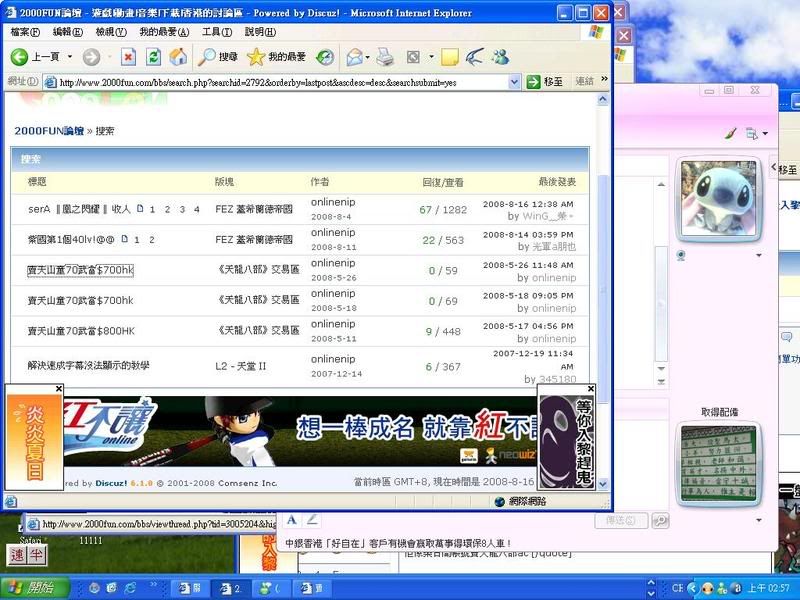Go to the IE Home page icon

(178, 57)
